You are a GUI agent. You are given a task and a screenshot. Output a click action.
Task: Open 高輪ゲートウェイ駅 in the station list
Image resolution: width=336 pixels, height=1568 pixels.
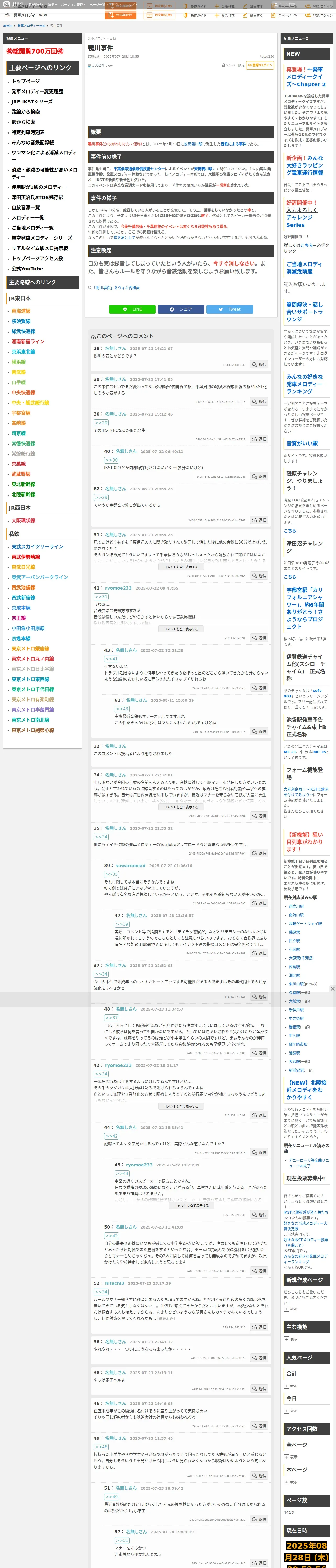click(305, 923)
